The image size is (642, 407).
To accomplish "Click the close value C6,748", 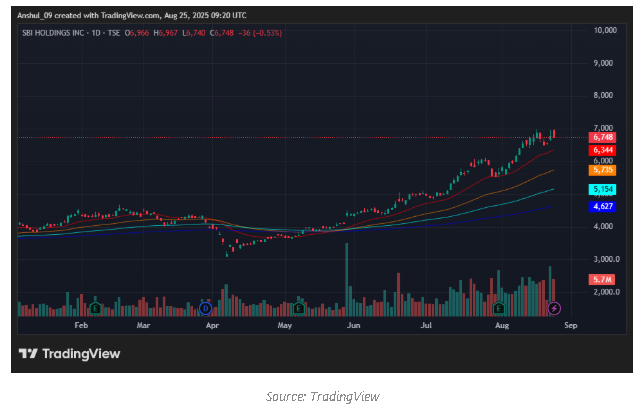I will click(222, 33).
